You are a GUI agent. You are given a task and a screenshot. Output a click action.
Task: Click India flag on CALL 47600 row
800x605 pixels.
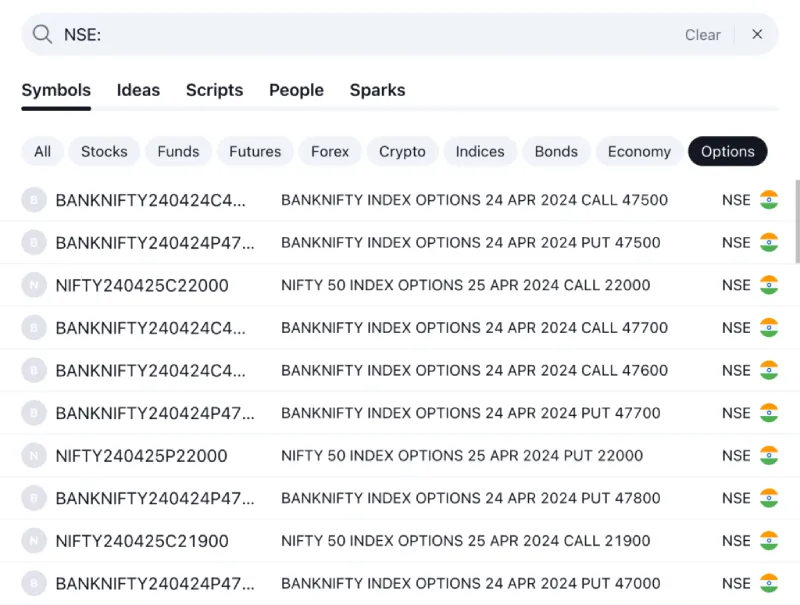click(769, 370)
